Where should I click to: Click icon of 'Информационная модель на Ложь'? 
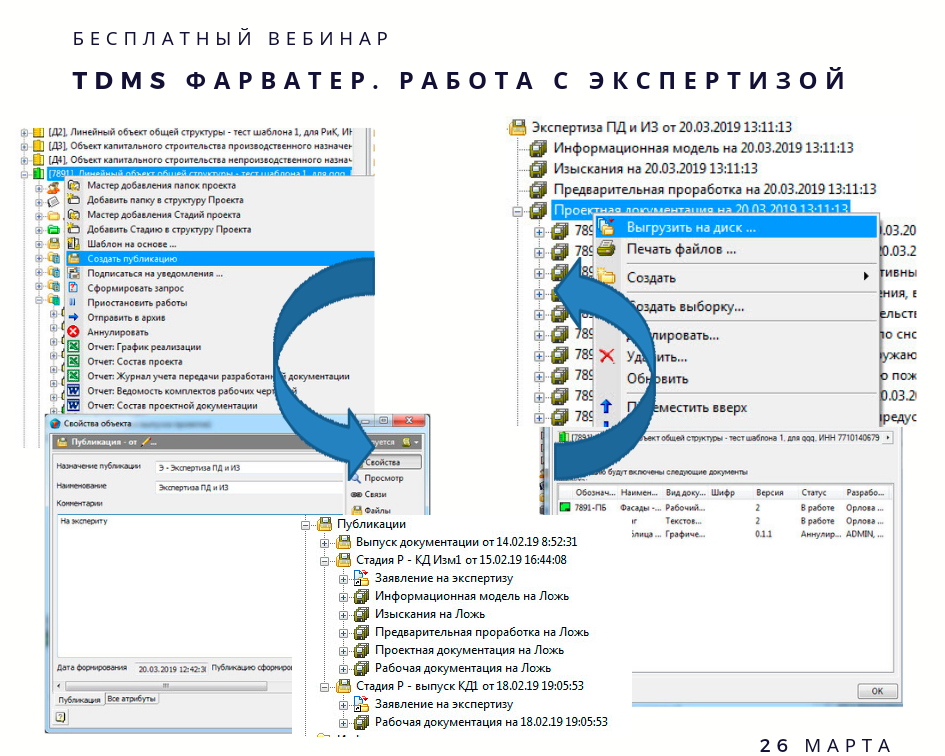[x=362, y=596]
